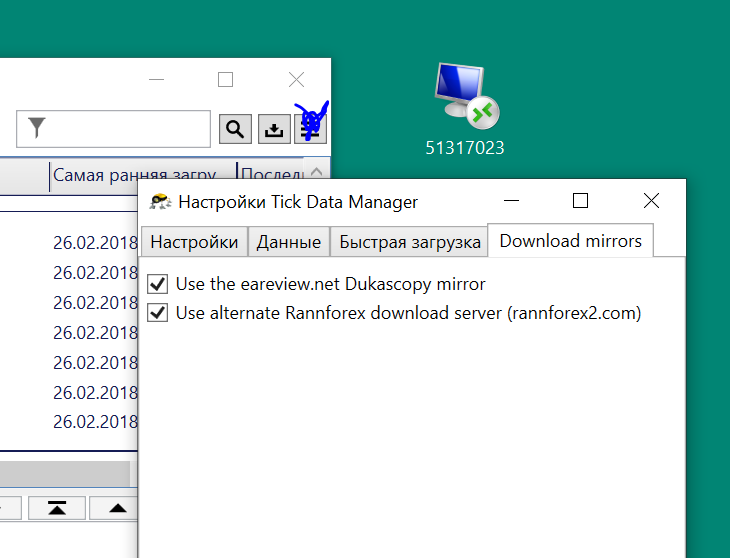Click the filter text field with funnel icon
730x558 pixels.
[114, 129]
